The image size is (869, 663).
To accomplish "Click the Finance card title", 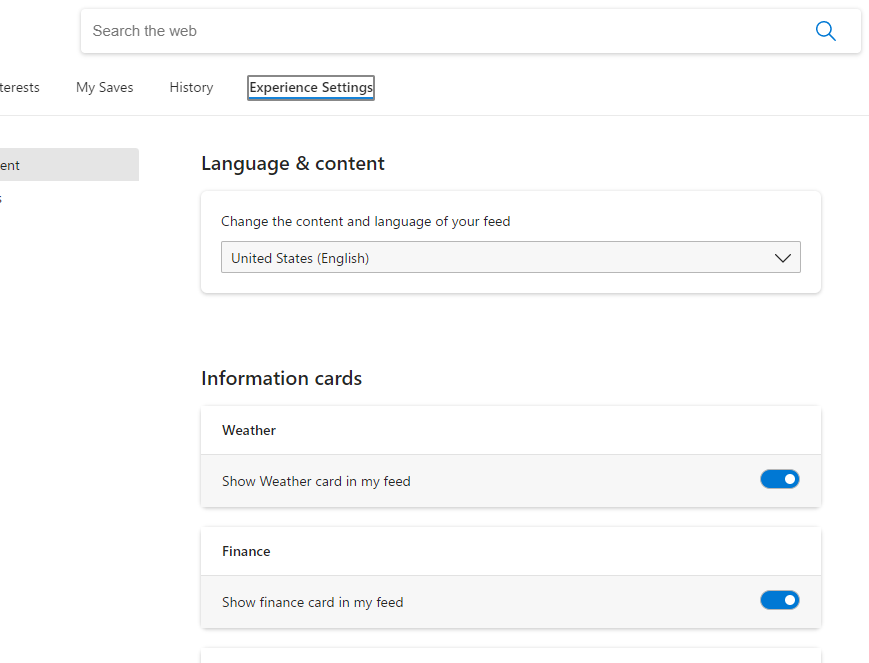I will 246,552.
